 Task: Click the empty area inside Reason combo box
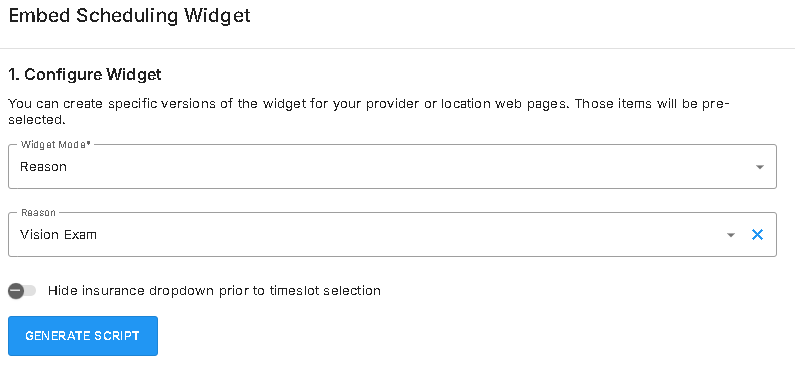406,235
